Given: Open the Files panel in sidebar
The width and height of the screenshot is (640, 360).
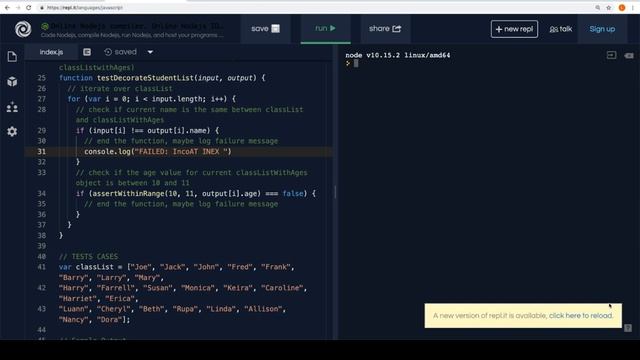Looking at the screenshot, I should coord(12,56).
